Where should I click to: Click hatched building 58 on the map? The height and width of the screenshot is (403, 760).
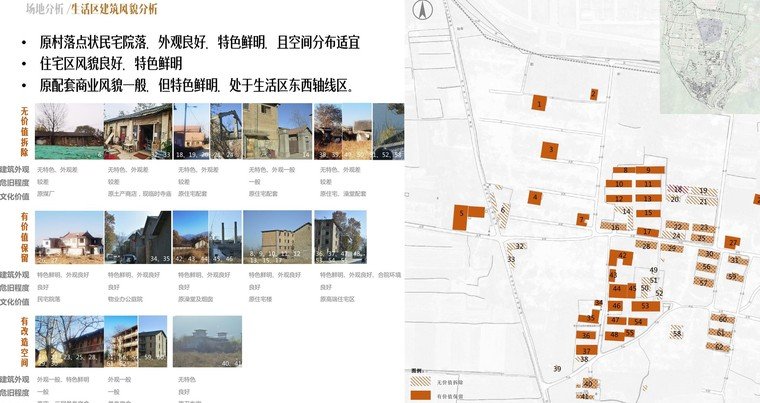pyautogui.click(x=677, y=332)
